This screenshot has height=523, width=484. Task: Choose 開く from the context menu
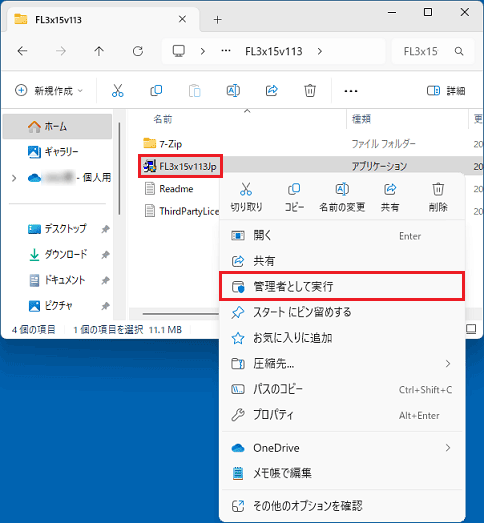pyautogui.click(x=342, y=236)
